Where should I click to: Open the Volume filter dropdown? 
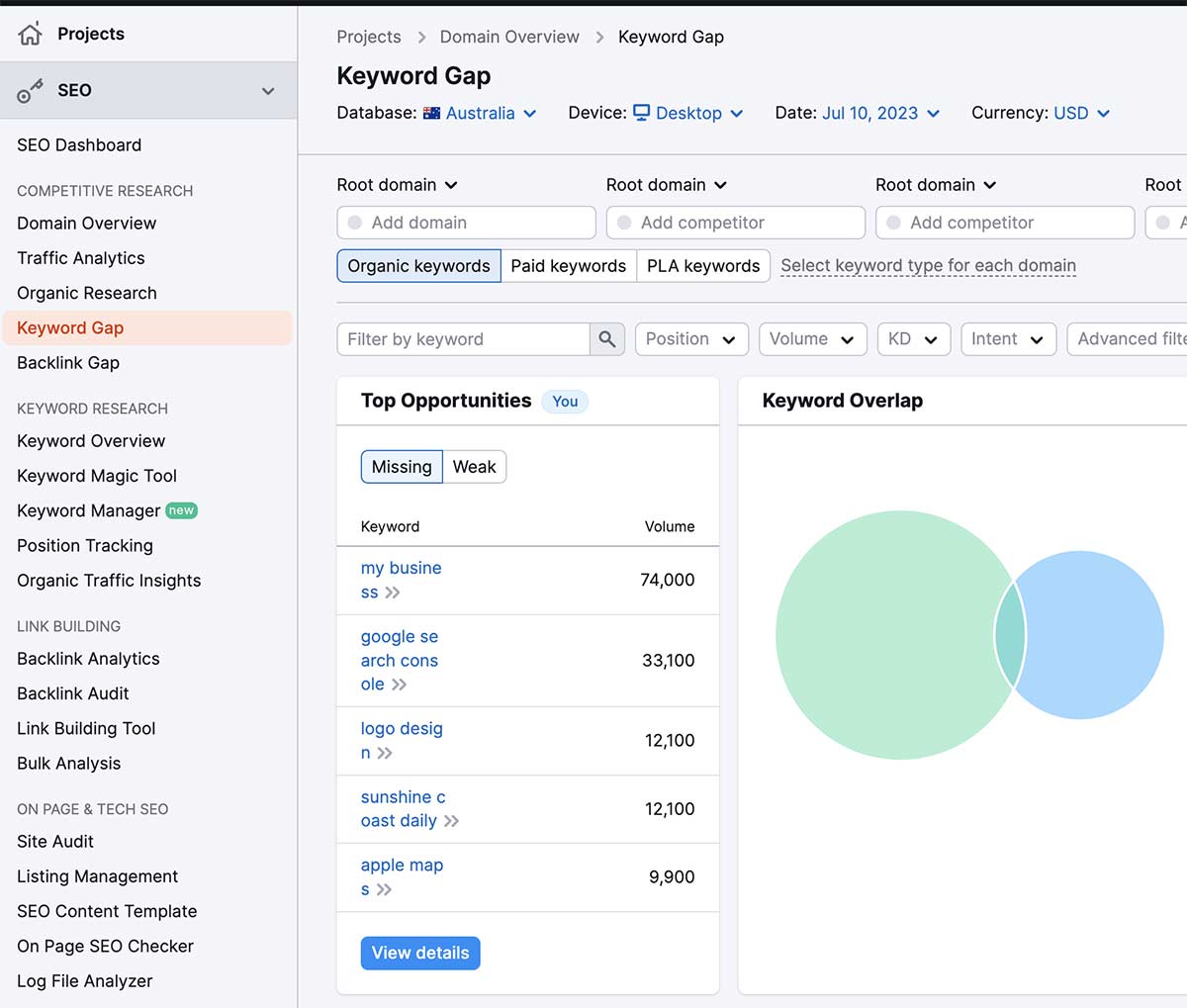[x=812, y=339]
